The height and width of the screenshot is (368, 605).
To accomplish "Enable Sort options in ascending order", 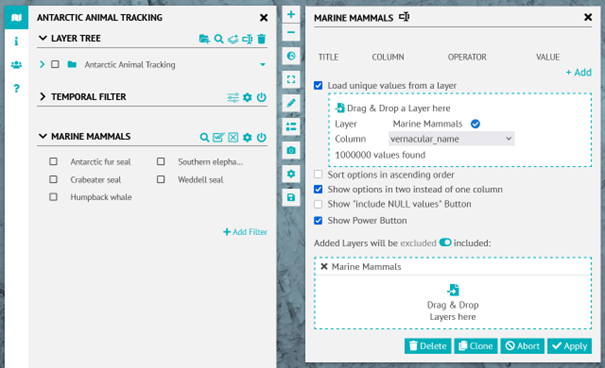I will [318, 174].
